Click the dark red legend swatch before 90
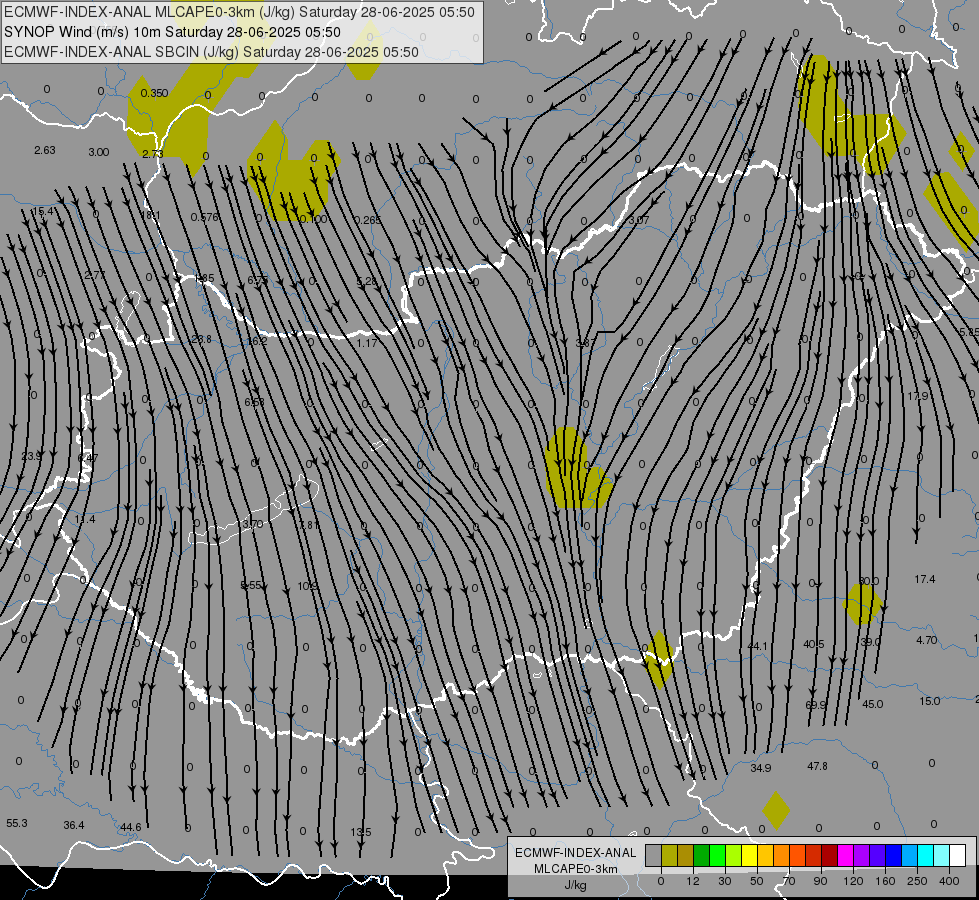979x900 pixels. (830, 855)
